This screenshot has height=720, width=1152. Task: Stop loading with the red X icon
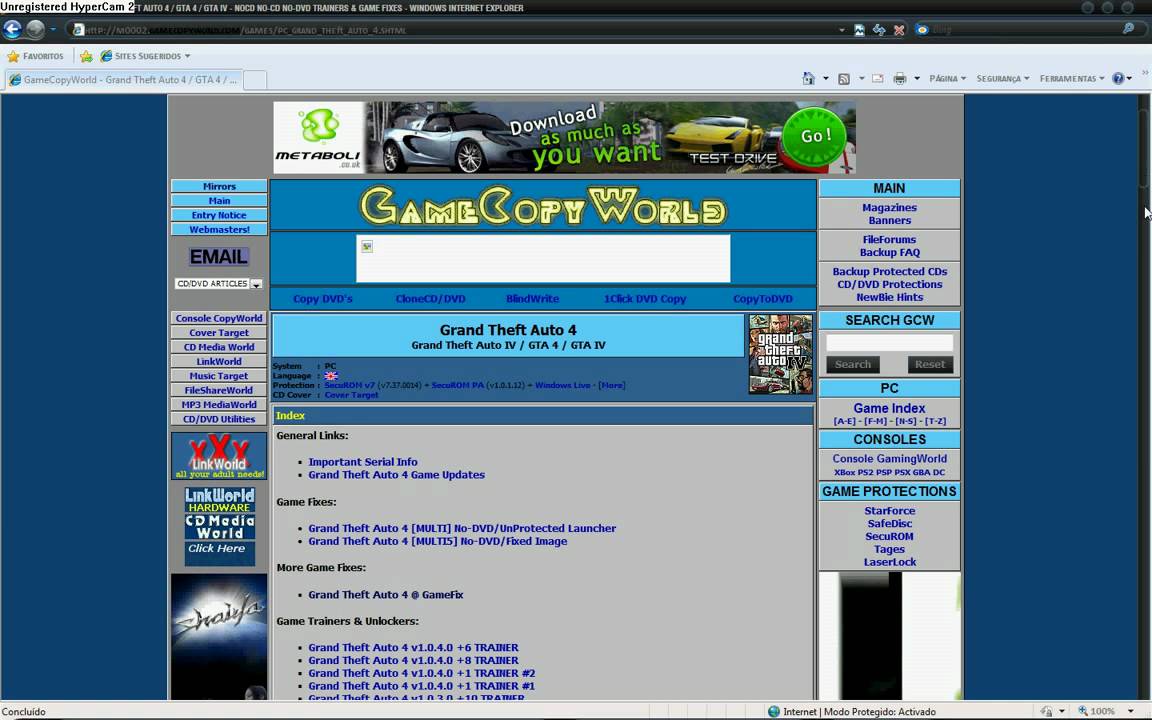(x=899, y=30)
